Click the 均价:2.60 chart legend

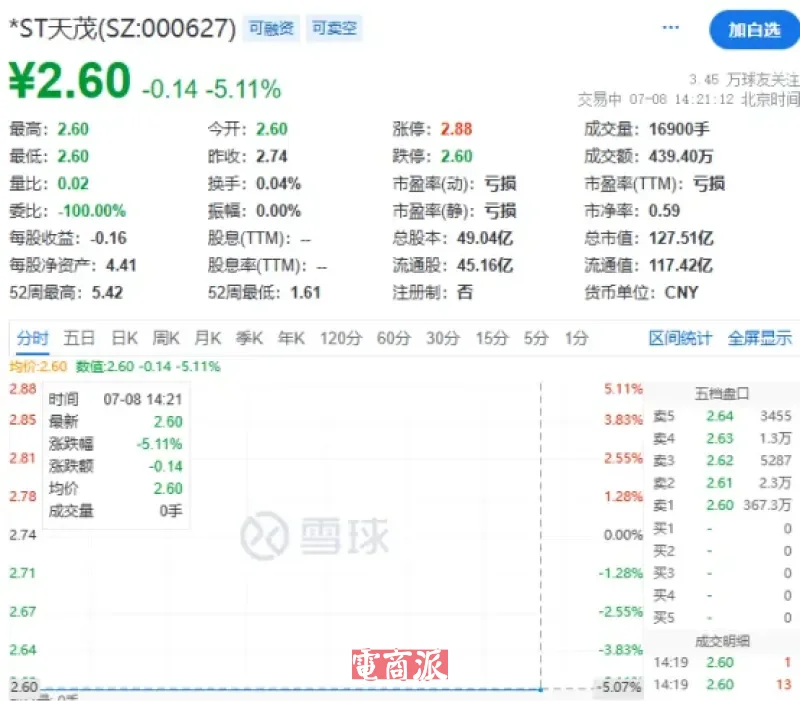point(38,366)
